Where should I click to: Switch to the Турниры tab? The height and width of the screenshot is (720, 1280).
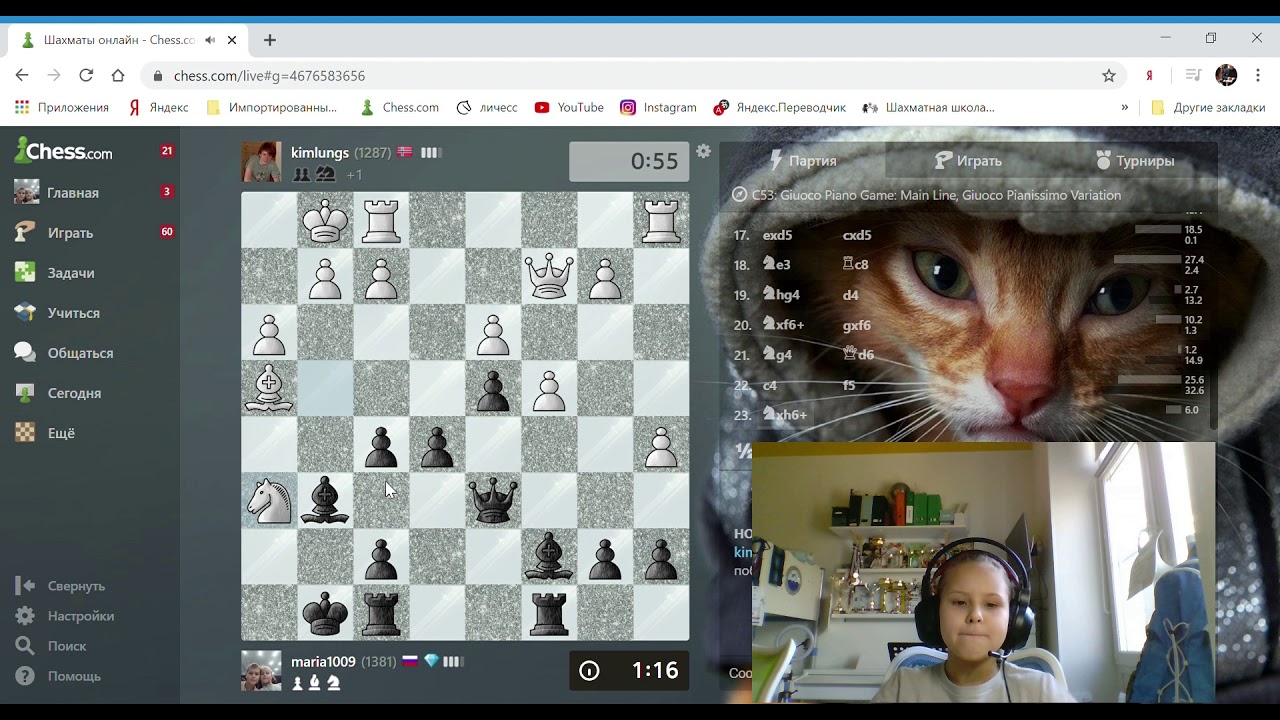[1134, 161]
